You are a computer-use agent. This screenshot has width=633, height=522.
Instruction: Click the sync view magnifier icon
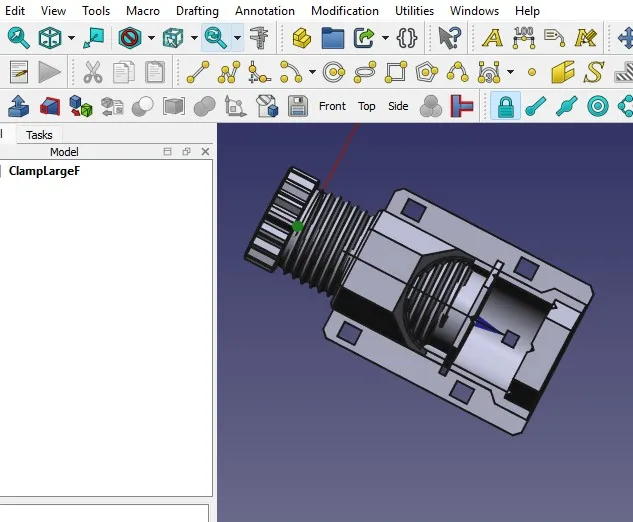click(x=216, y=38)
